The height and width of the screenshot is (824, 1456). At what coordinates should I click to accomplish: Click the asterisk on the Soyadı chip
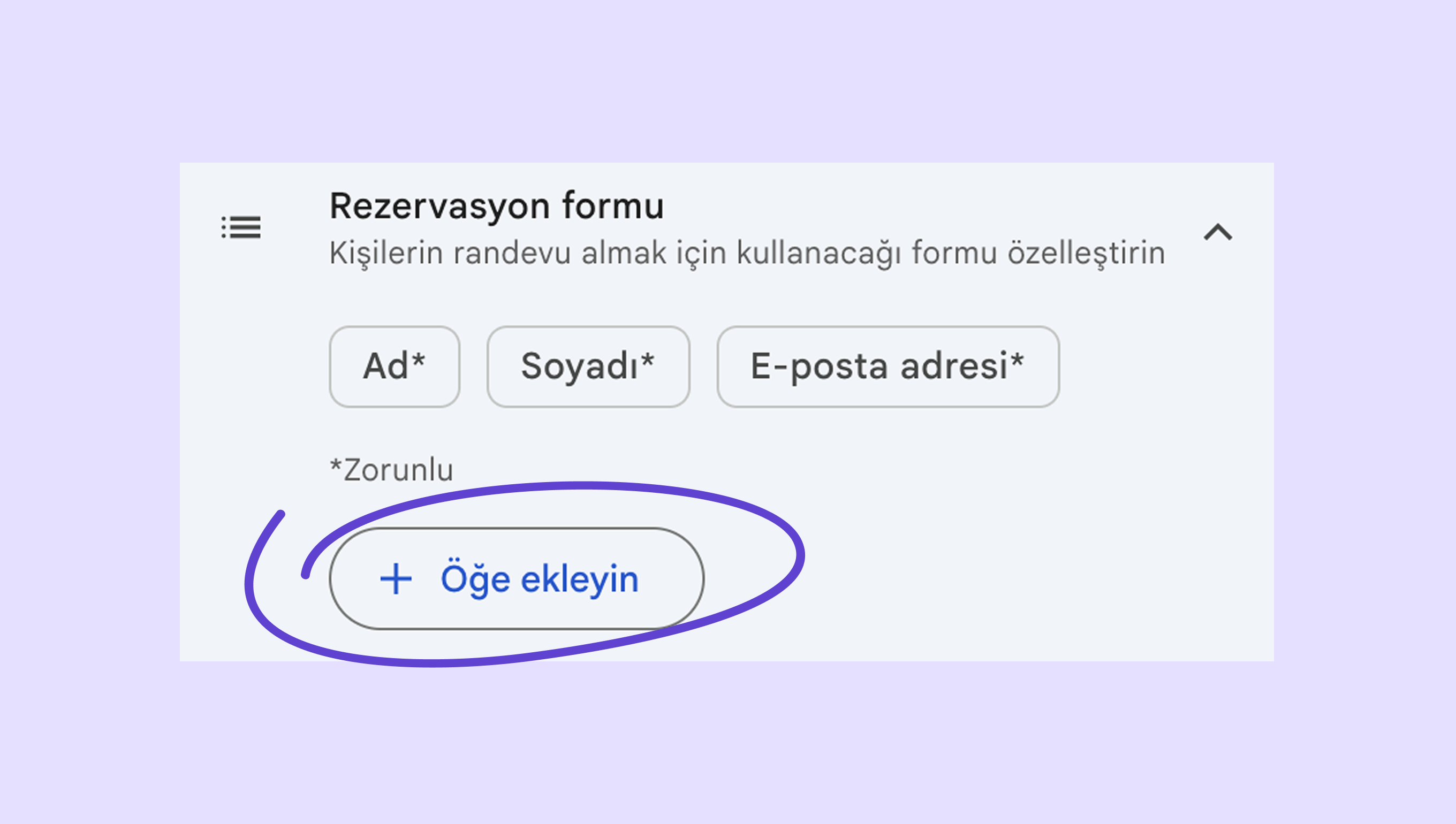(x=648, y=360)
